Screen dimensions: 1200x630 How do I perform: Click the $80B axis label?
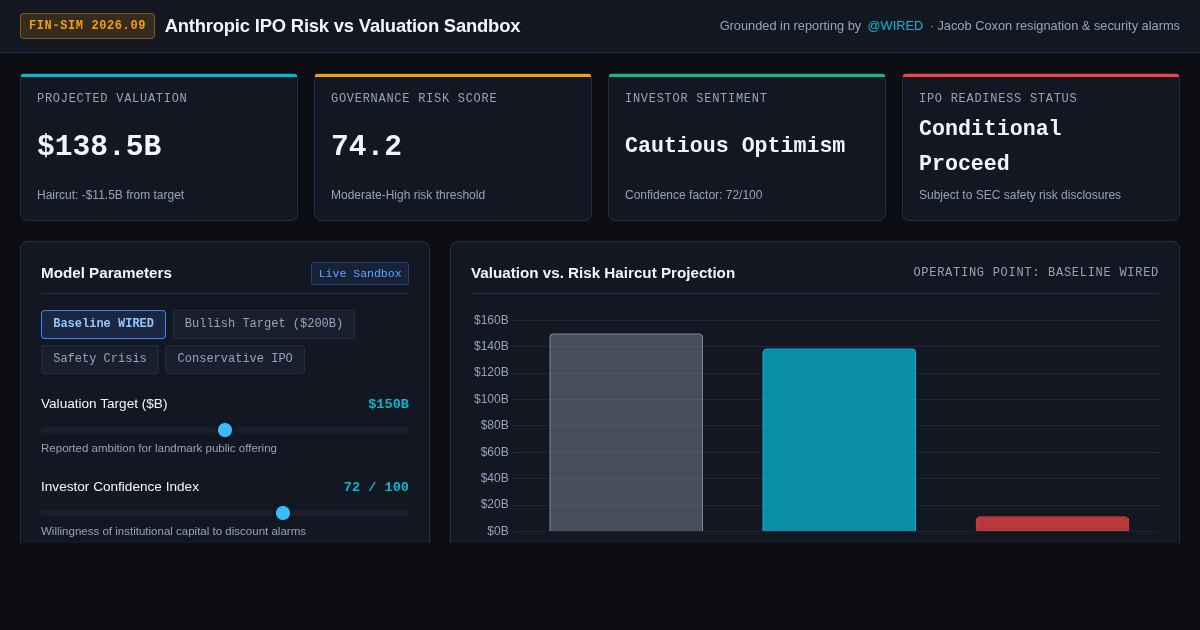point(494,425)
